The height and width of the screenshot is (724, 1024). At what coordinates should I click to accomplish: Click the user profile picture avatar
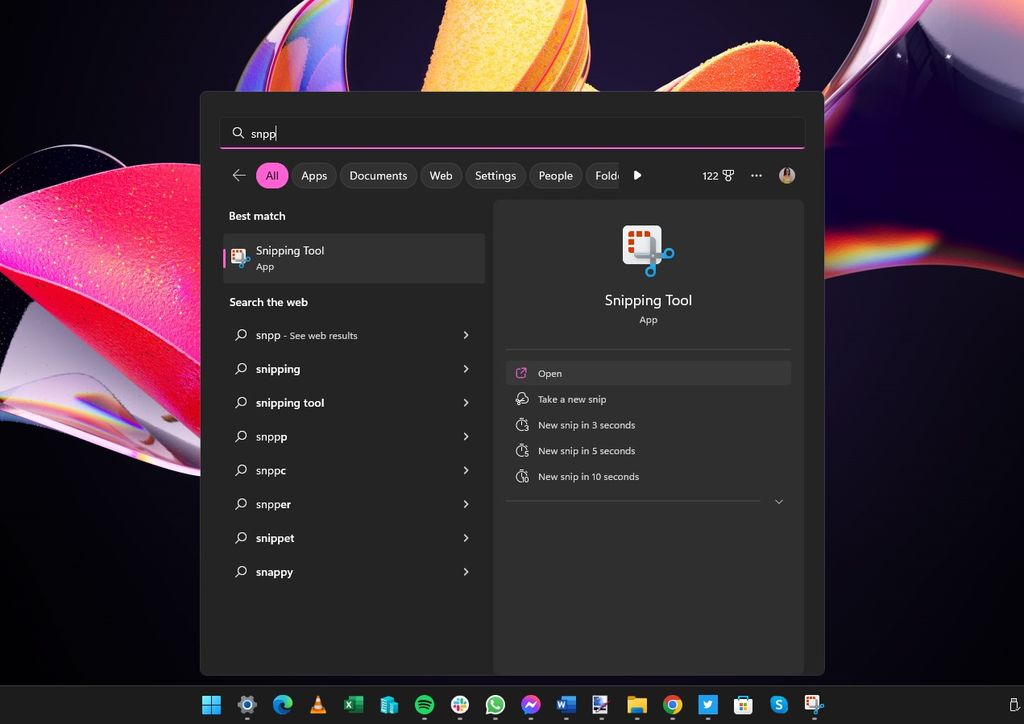787,175
